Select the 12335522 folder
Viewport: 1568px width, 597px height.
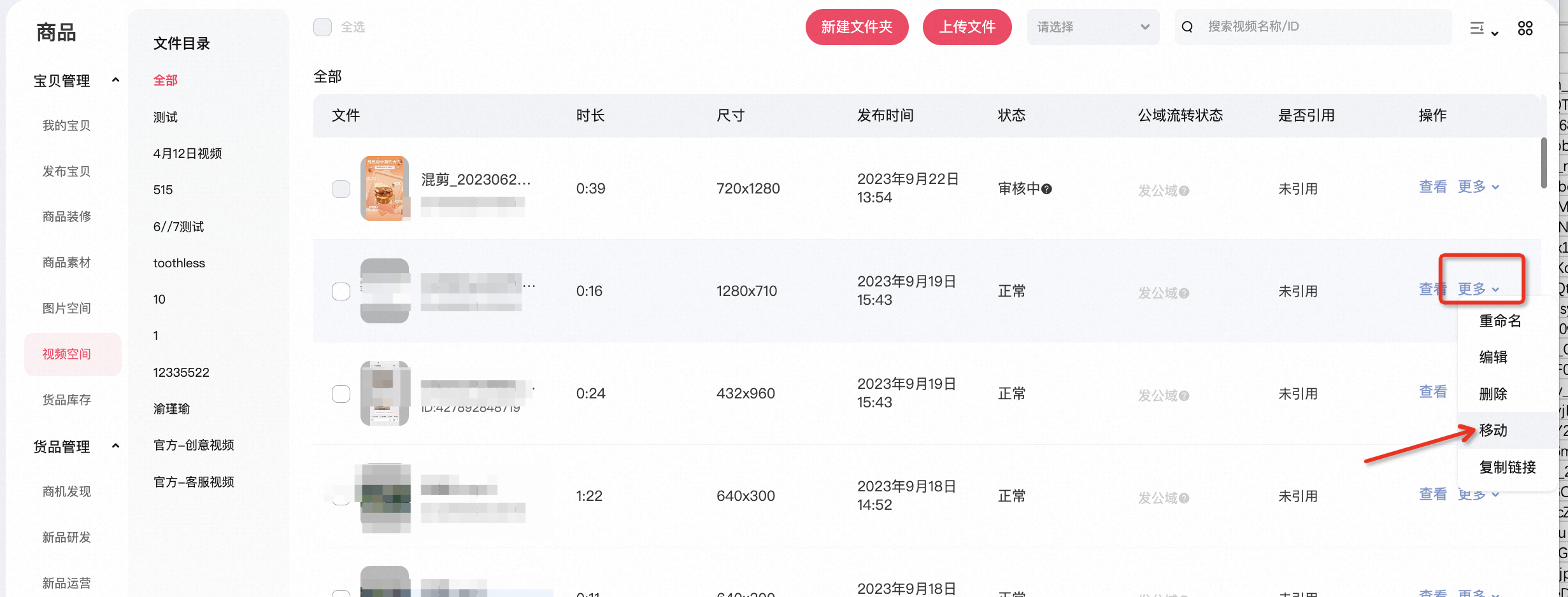pyautogui.click(x=181, y=372)
